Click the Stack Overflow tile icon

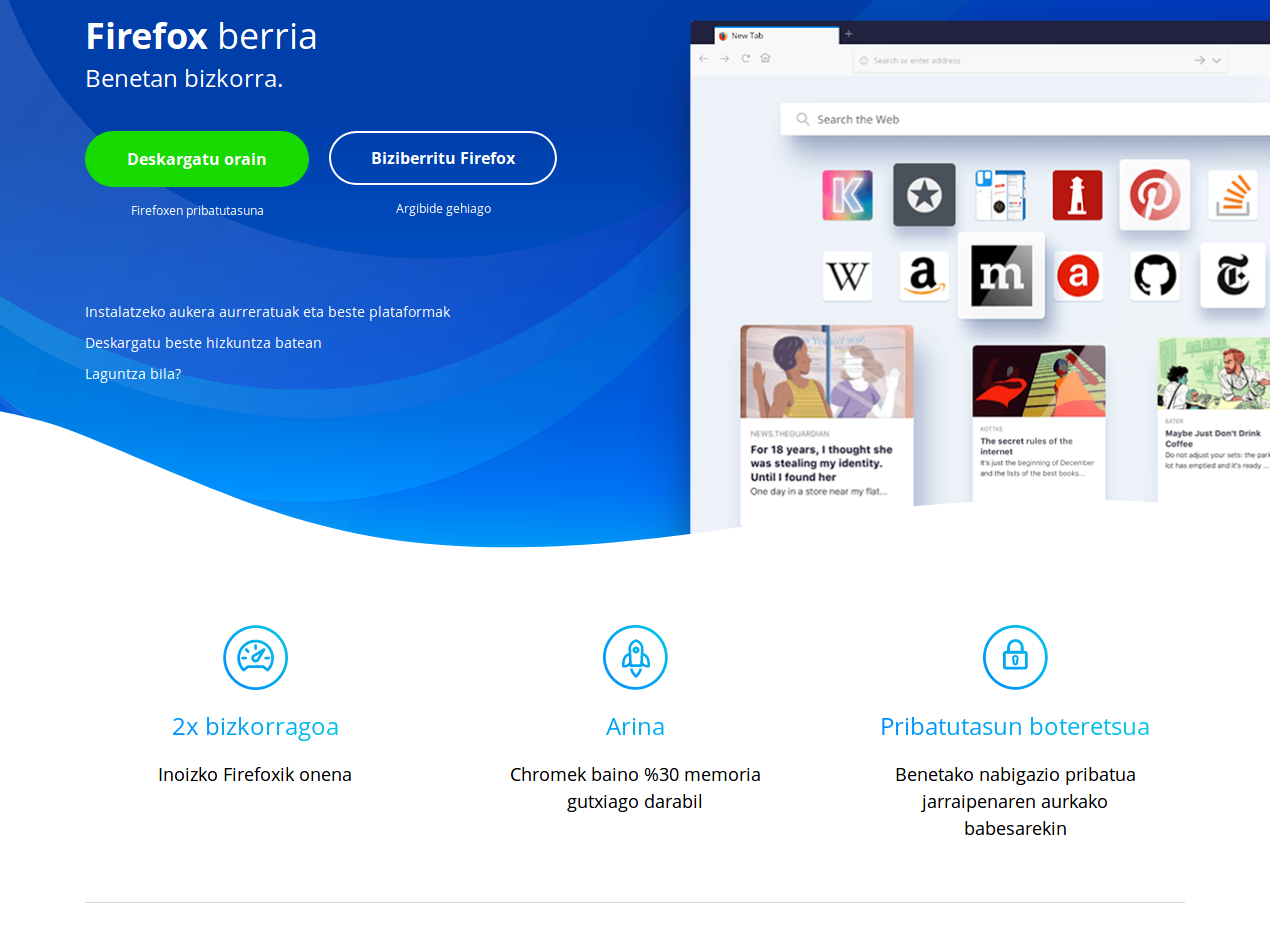click(1232, 195)
